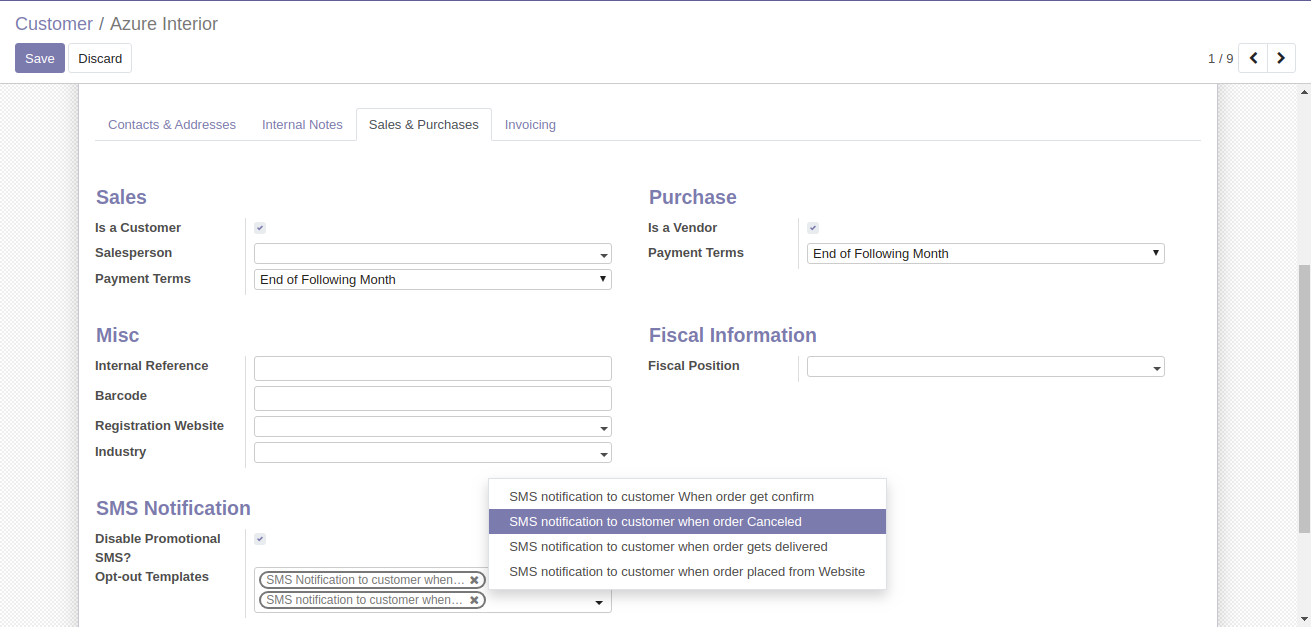Viewport: 1311px width, 627px height.
Task: Open the Fiscal Position dropdown
Action: point(985,367)
